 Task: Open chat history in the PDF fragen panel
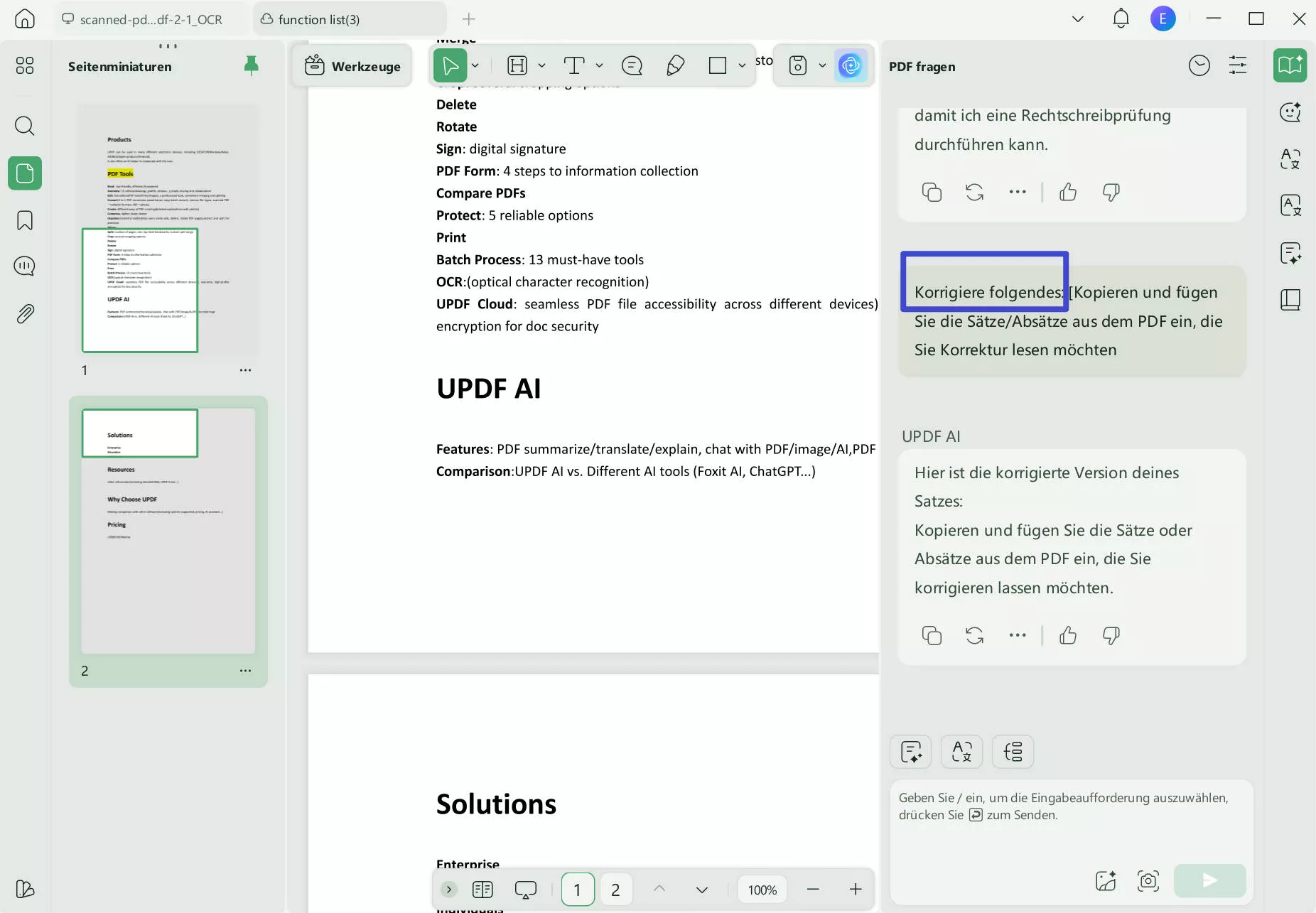1199,65
